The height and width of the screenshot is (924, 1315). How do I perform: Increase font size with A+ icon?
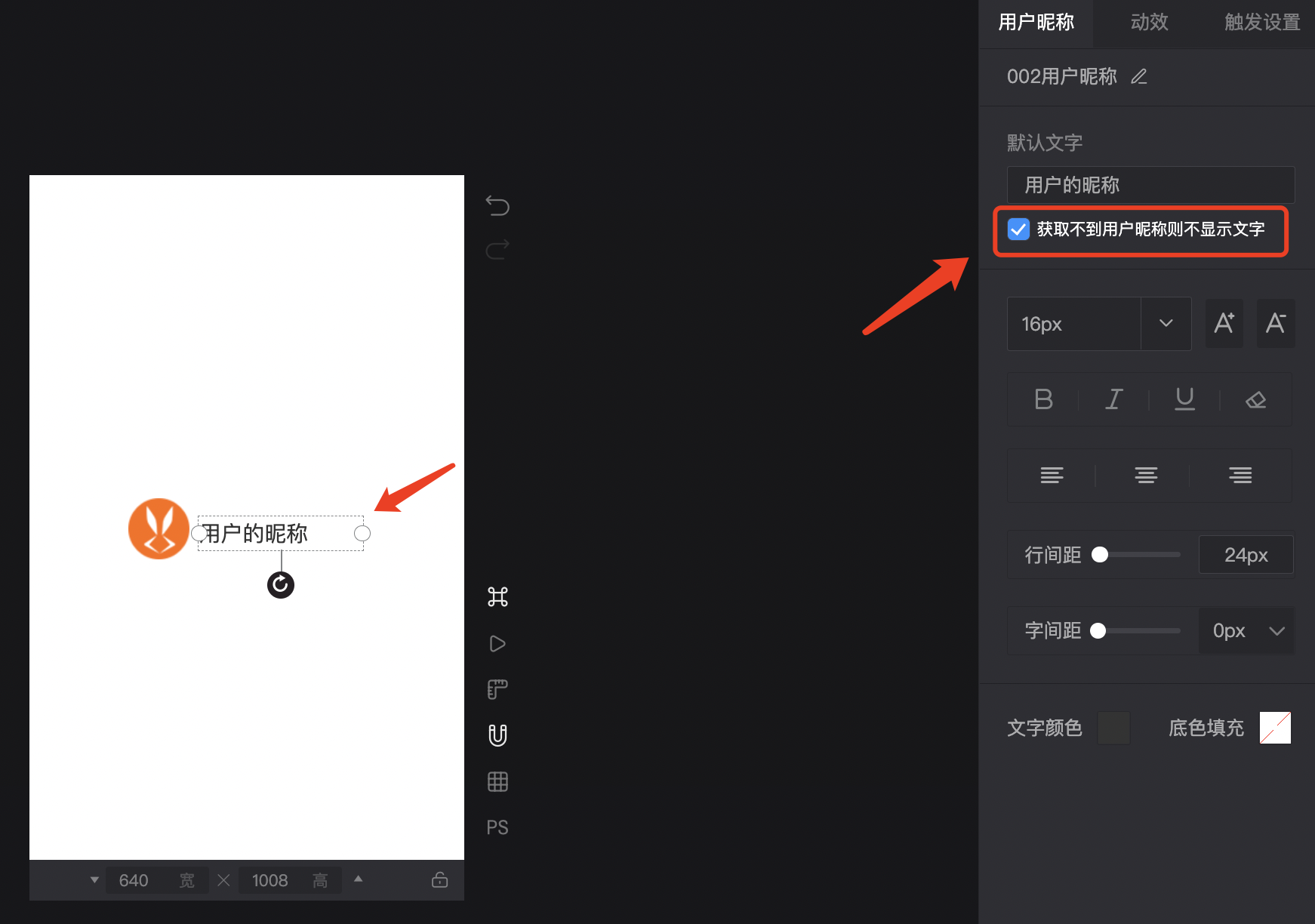pos(1224,323)
